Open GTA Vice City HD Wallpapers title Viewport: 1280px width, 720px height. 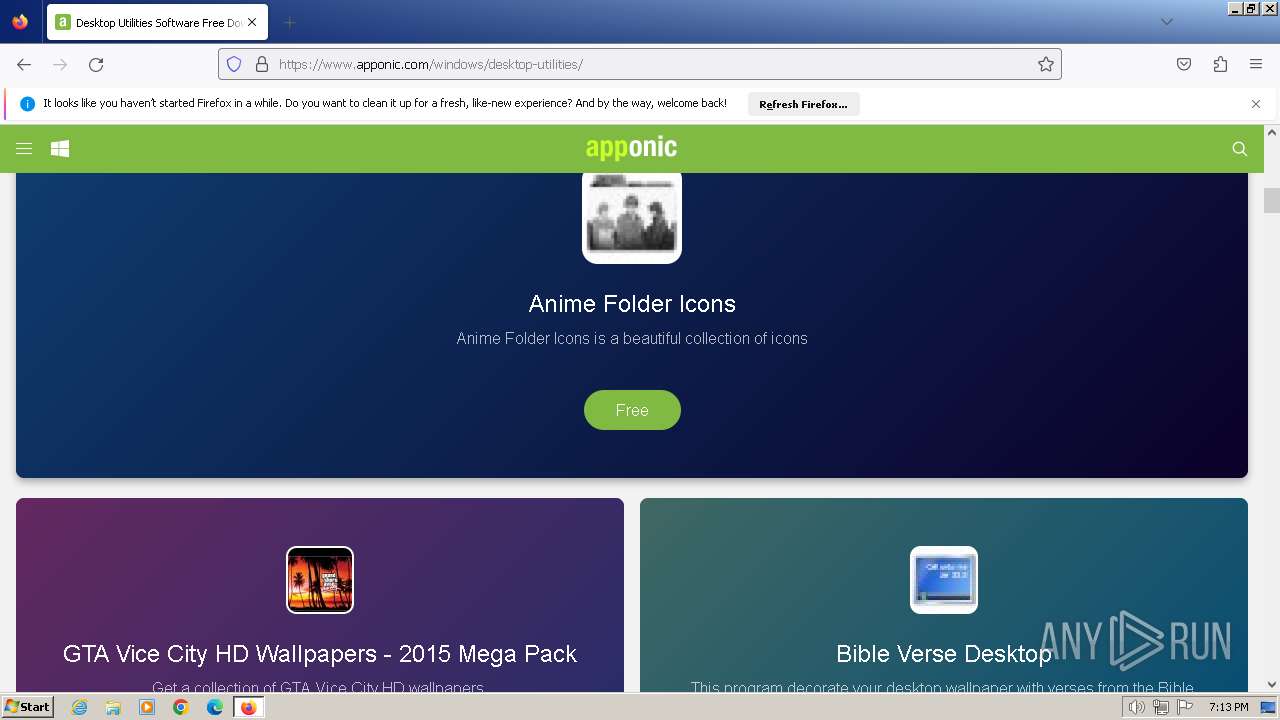(x=320, y=654)
